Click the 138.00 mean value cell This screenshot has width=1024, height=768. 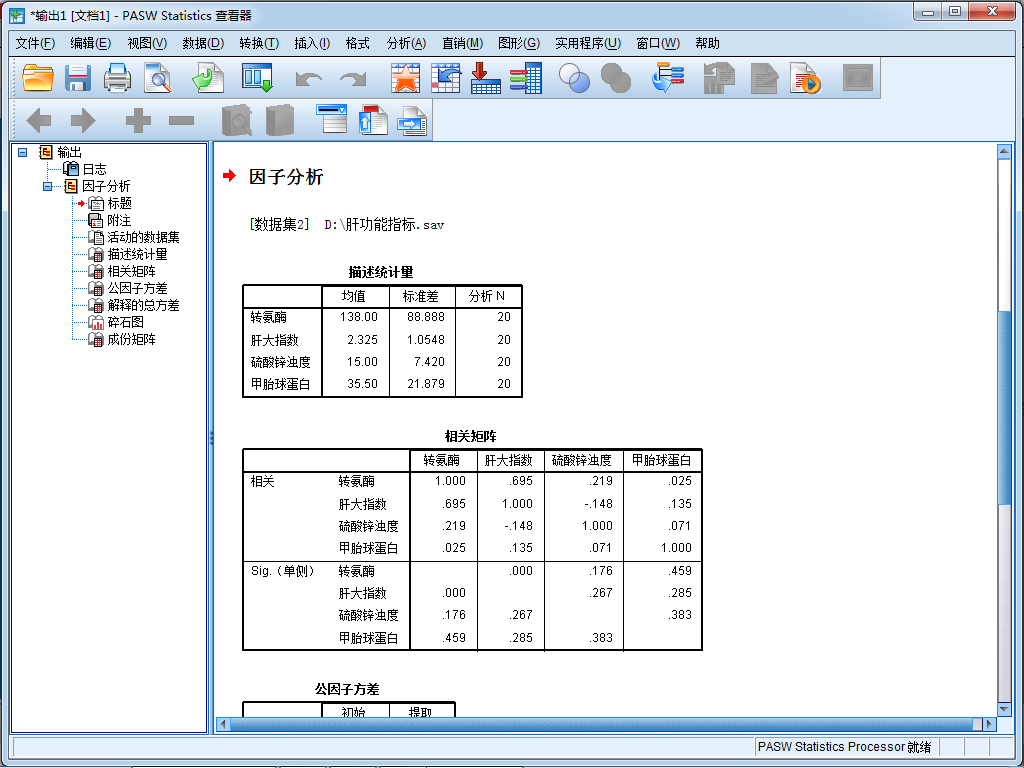(x=359, y=317)
